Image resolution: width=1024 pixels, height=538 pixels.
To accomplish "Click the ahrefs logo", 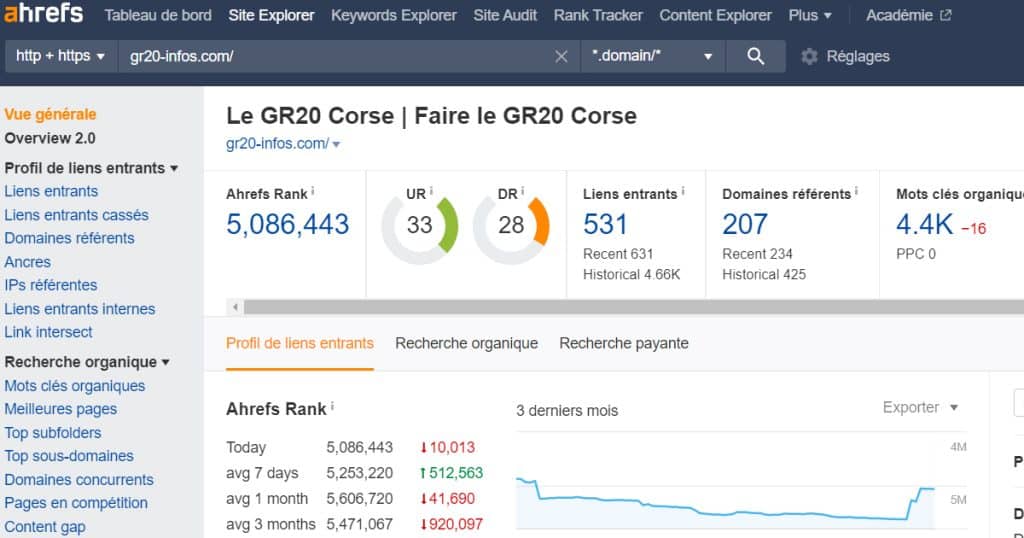I will coord(44,13).
